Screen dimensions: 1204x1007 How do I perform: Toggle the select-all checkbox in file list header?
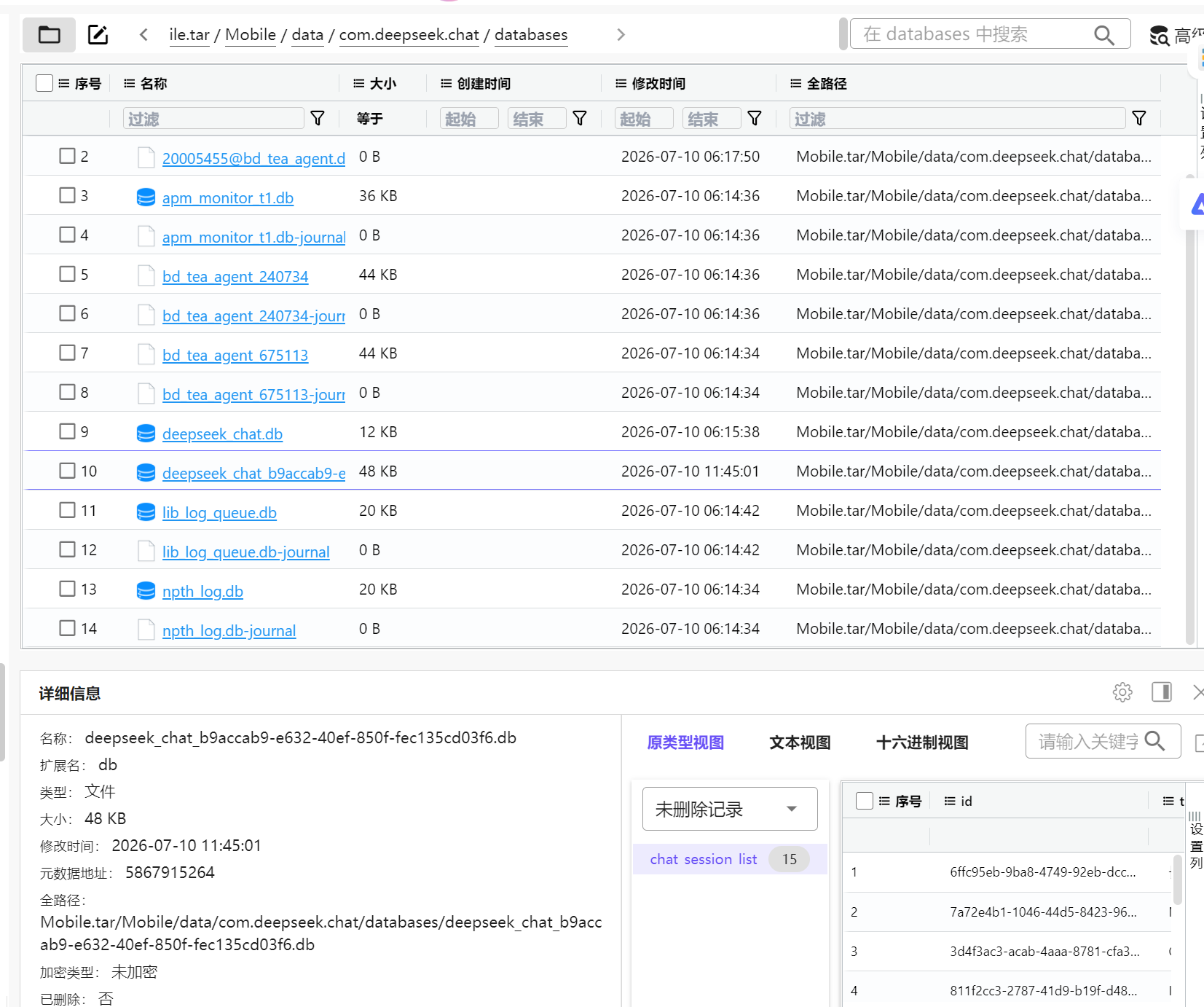pyautogui.click(x=44, y=83)
